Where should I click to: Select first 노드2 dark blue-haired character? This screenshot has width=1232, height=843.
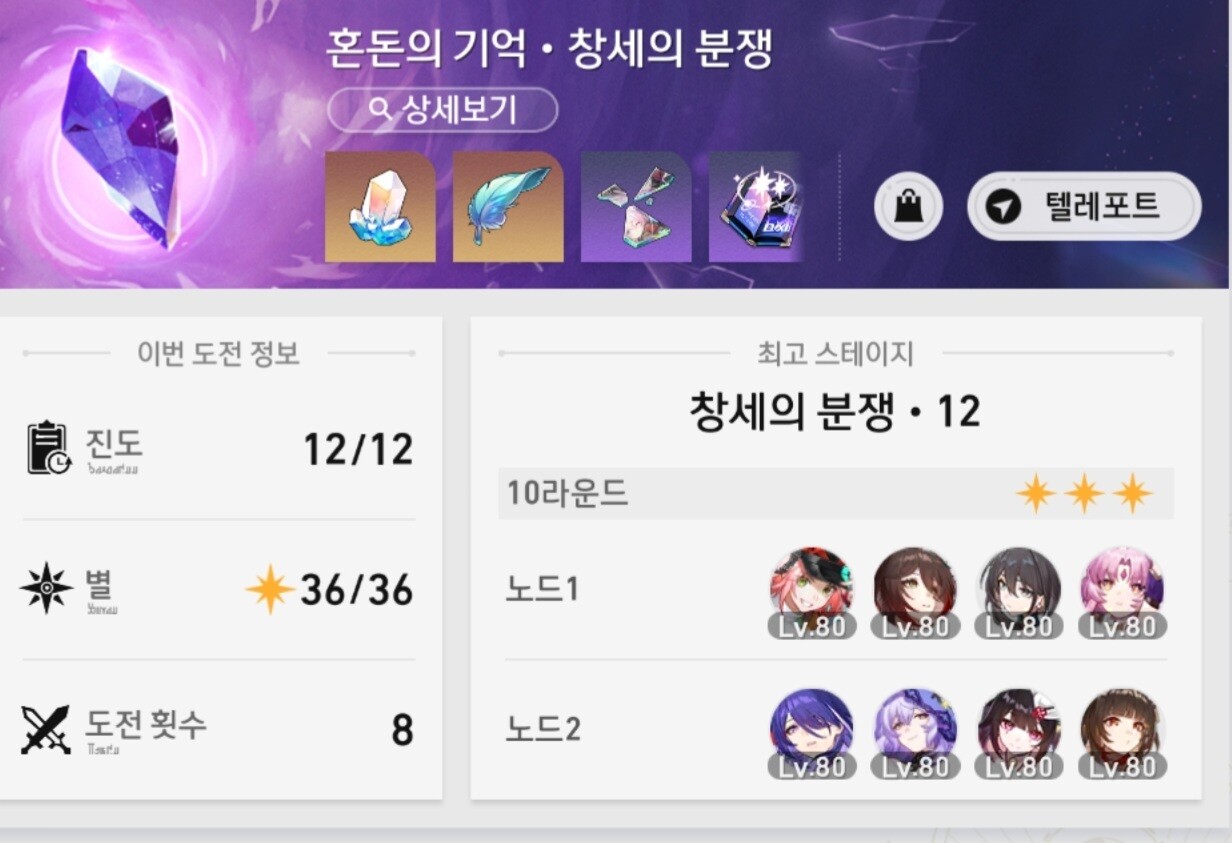(812, 733)
